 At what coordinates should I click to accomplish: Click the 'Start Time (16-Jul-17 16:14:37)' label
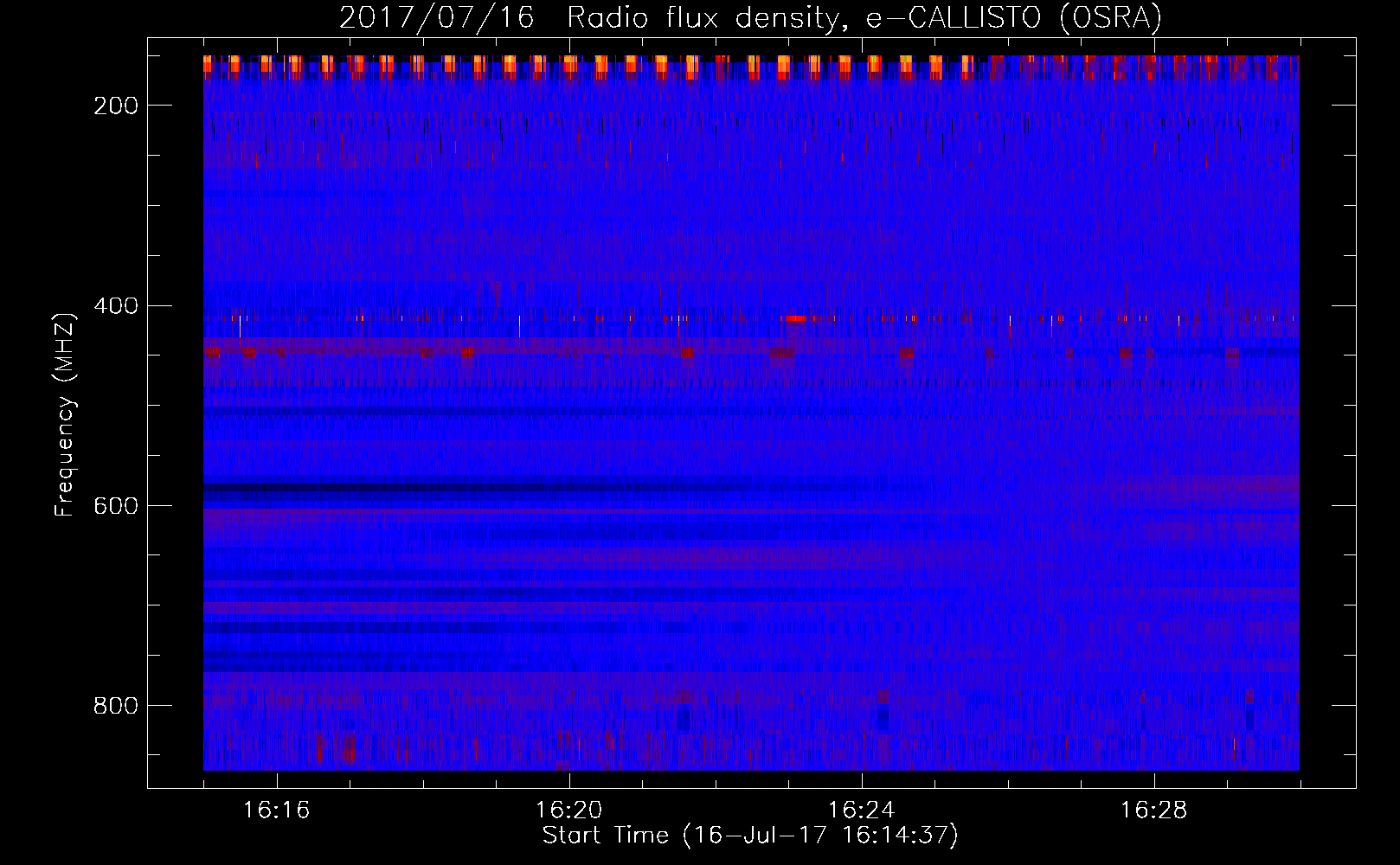(750, 835)
